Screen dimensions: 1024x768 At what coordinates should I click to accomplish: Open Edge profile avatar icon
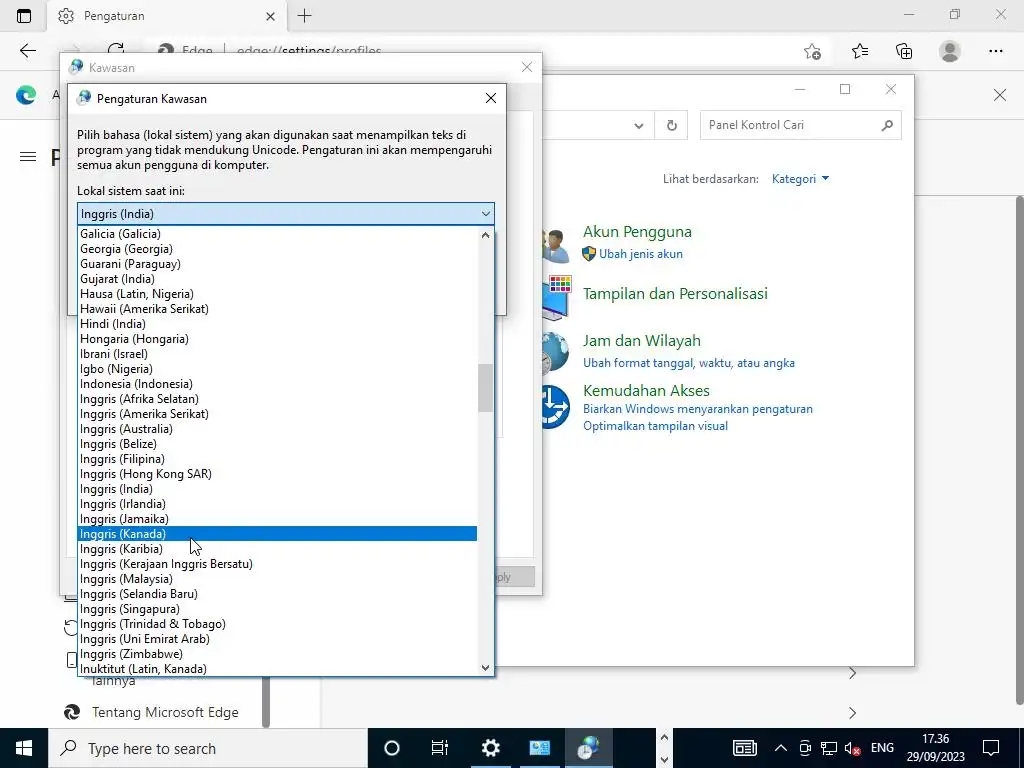coord(950,51)
